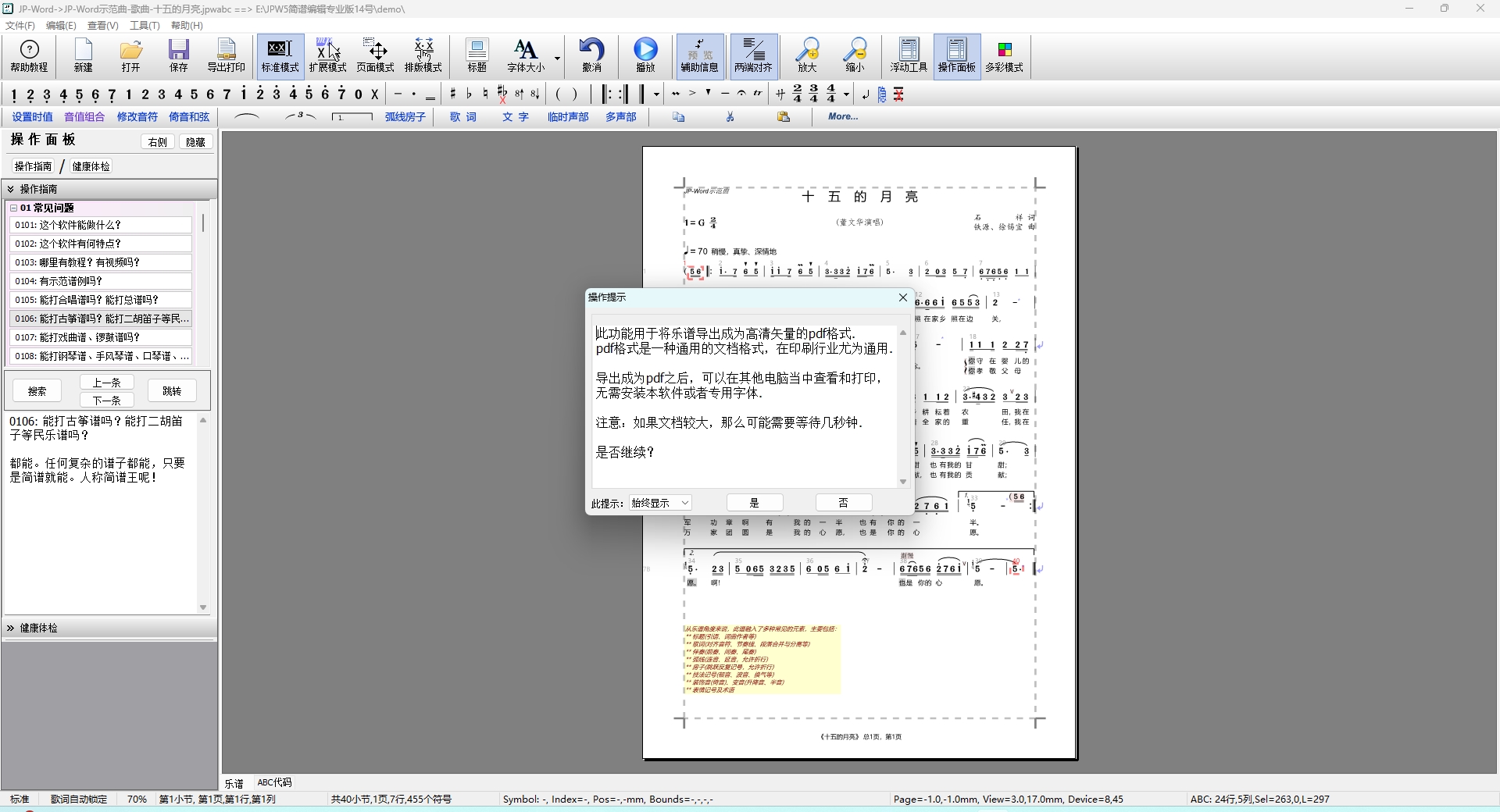Switch to the 乐谱 tab

(x=234, y=783)
